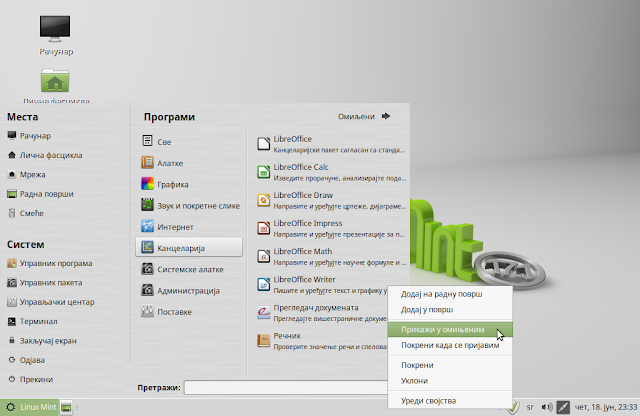This screenshot has height=416, width=640.
Task: Choose Додај на радну површ
Action: (450, 294)
